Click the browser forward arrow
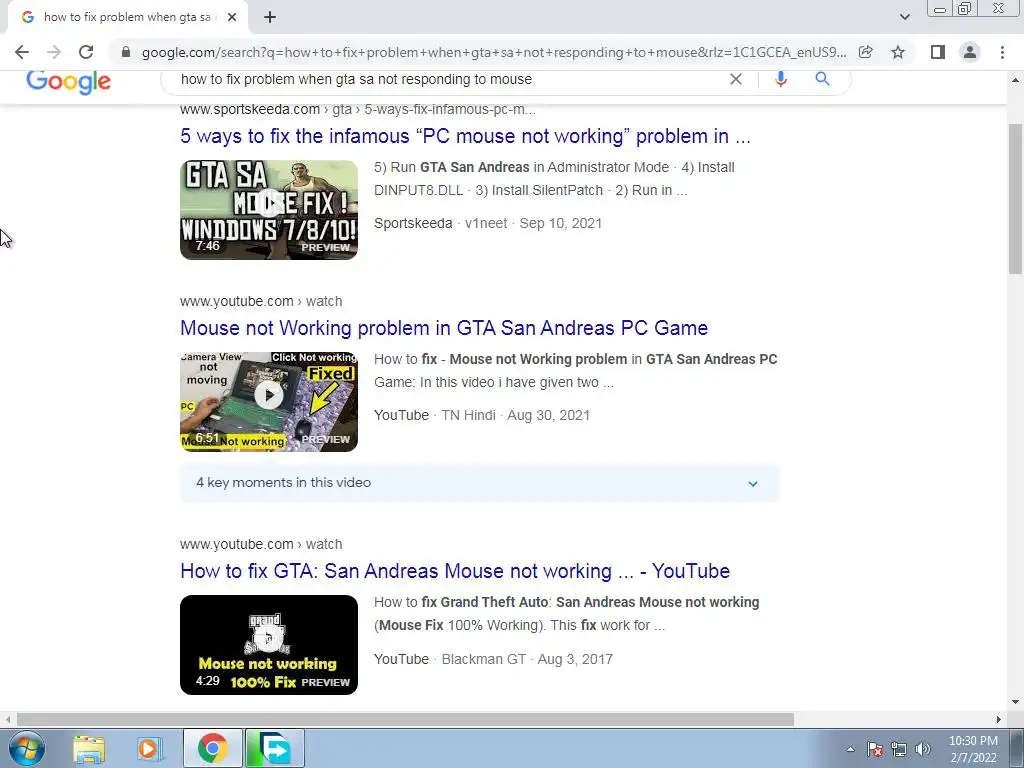 [54, 52]
